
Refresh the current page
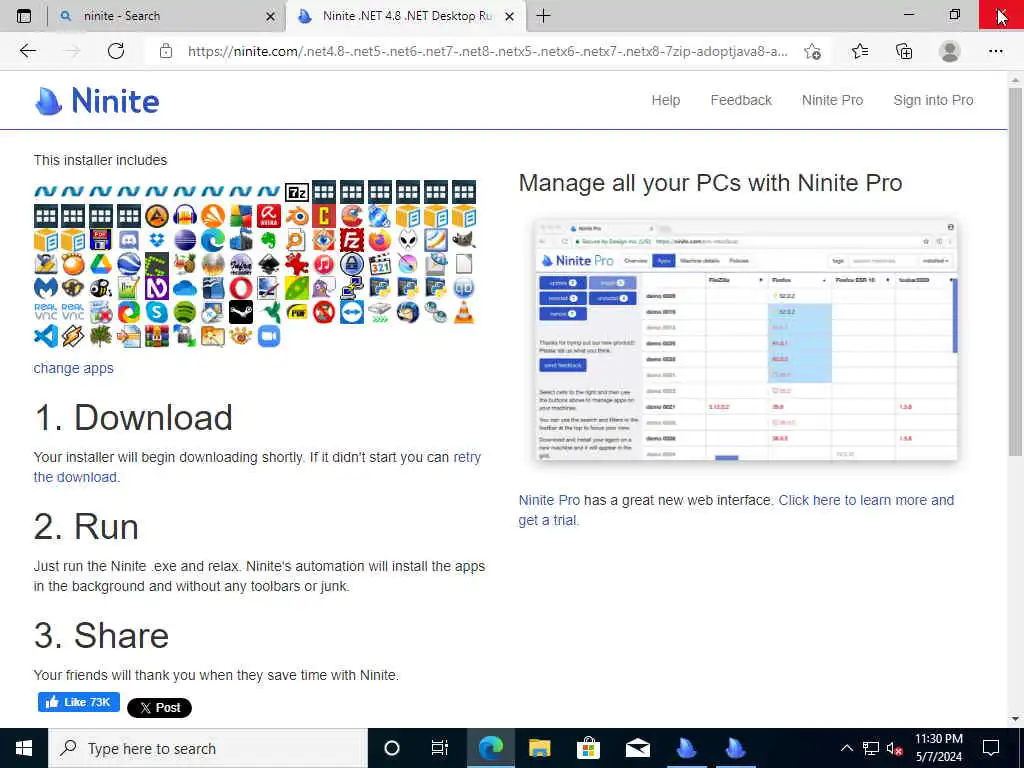[x=116, y=51]
